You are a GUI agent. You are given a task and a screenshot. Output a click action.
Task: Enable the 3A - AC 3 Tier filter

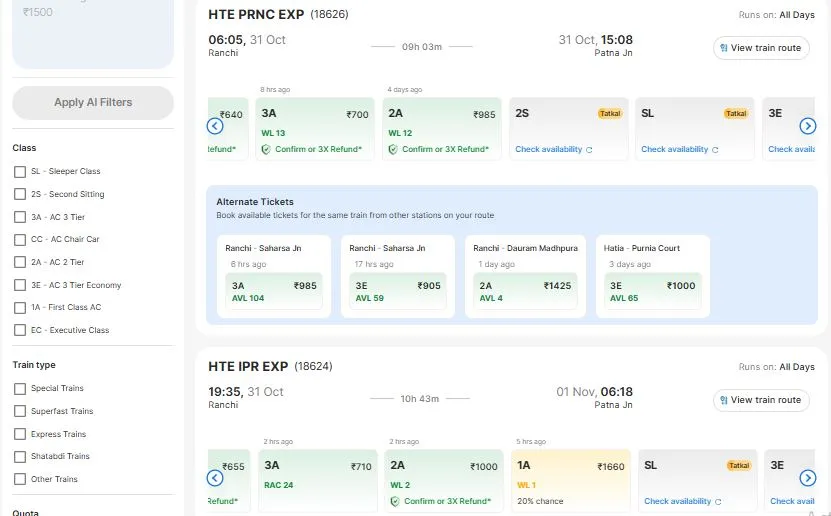tap(20, 217)
